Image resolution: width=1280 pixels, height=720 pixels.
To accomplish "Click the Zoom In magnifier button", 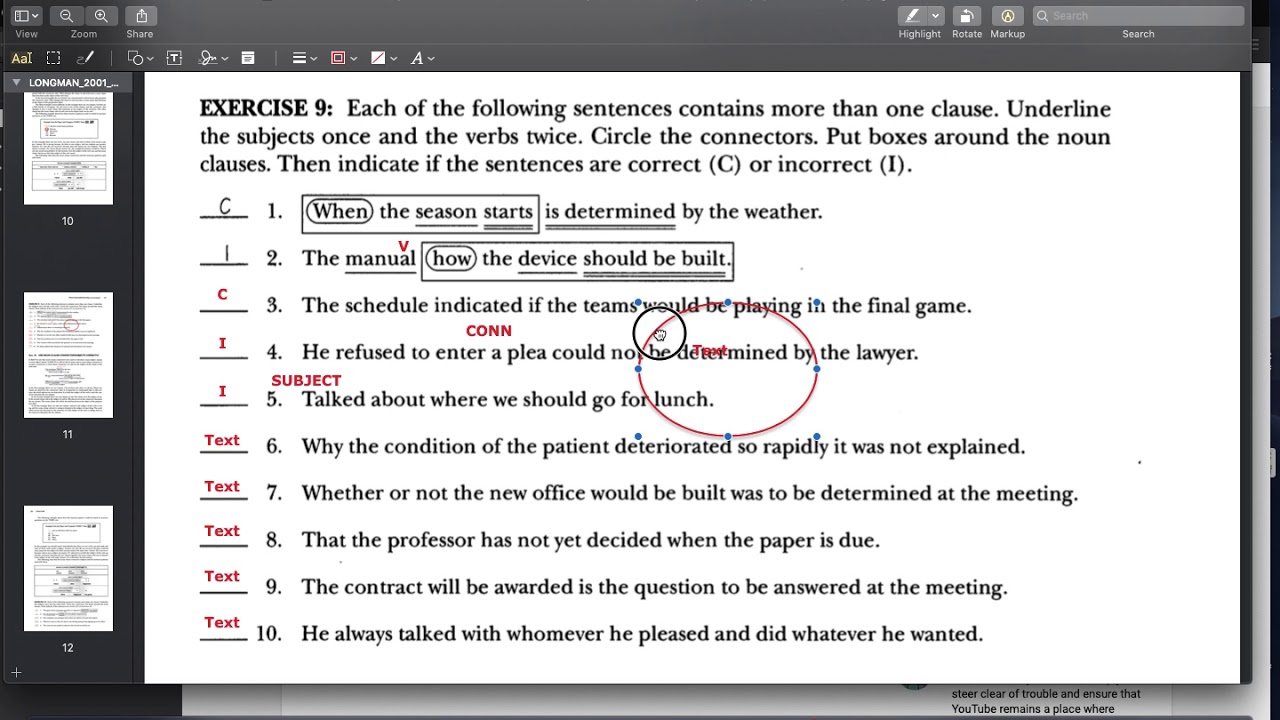I will [x=101, y=16].
